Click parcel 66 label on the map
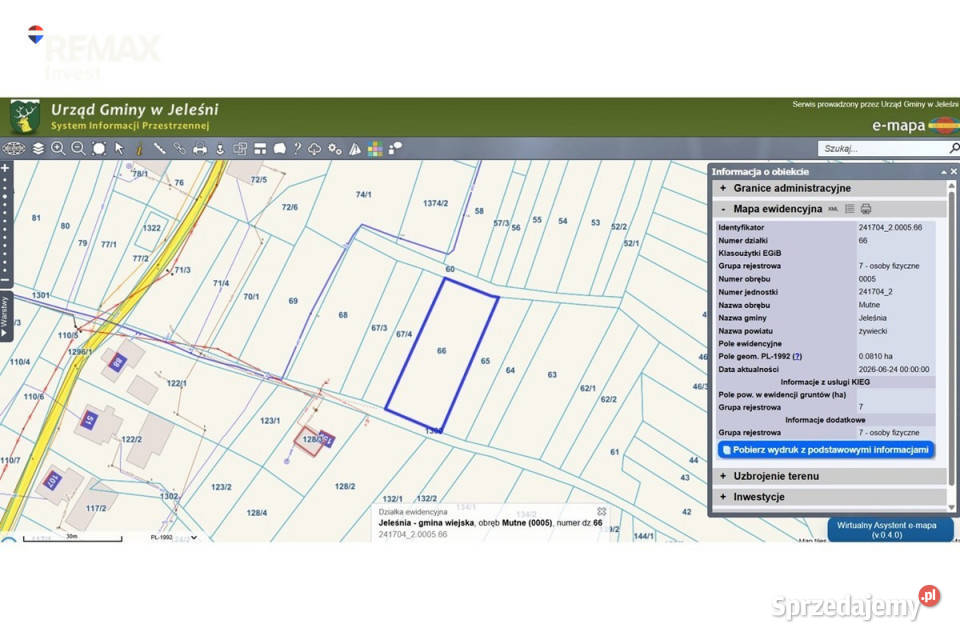 coord(441,351)
